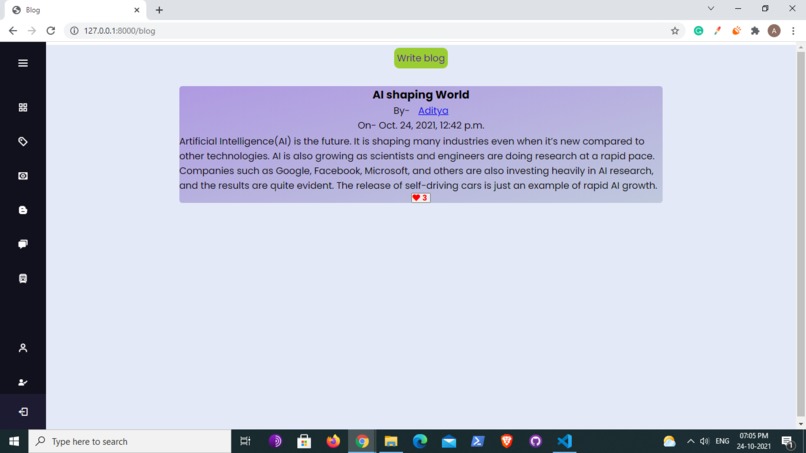
Task: Open the hamburger menu in sidebar
Action: pos(23,63)
